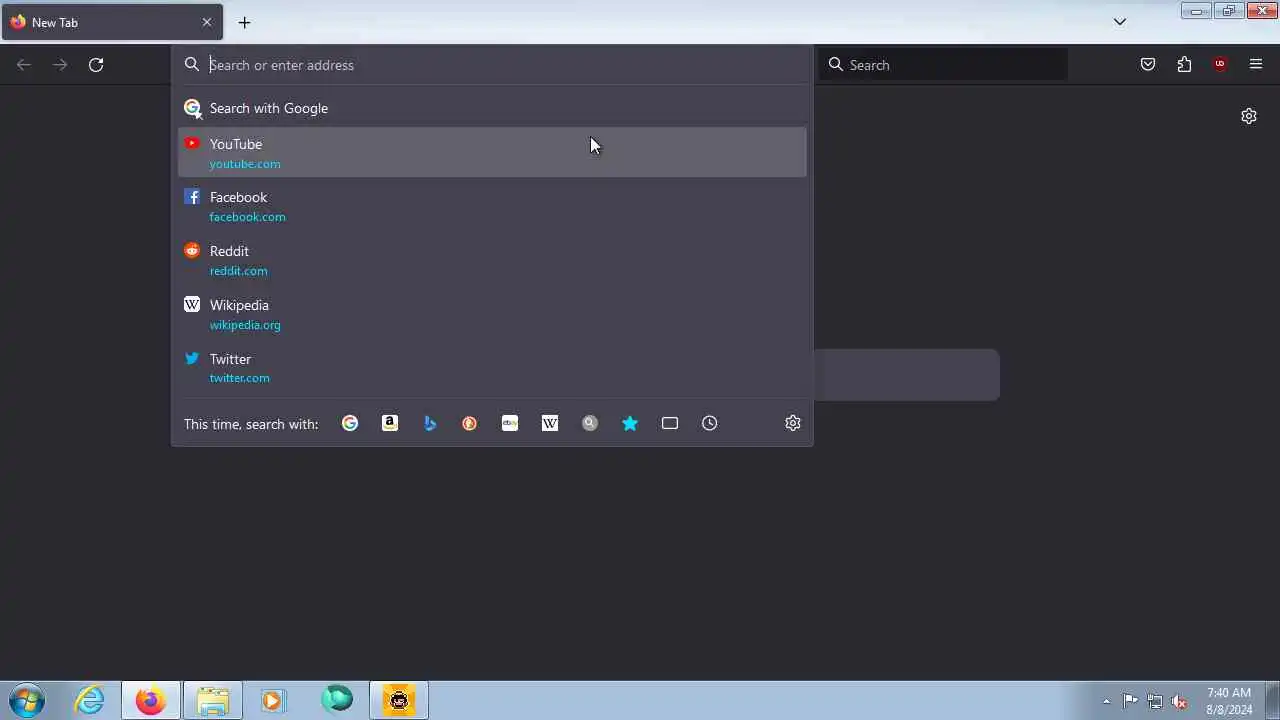
Task: Search this time with eBay icon
Action: (510, 423)
